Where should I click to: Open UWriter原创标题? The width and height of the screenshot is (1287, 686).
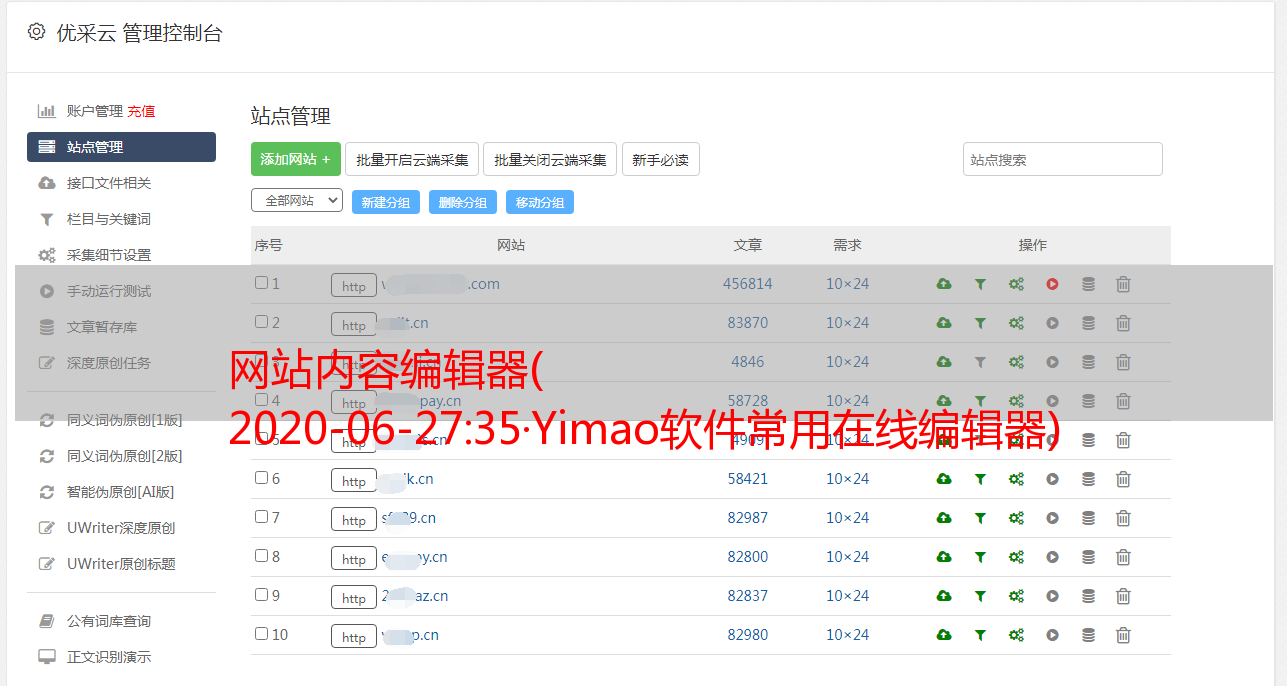(121, 564)
